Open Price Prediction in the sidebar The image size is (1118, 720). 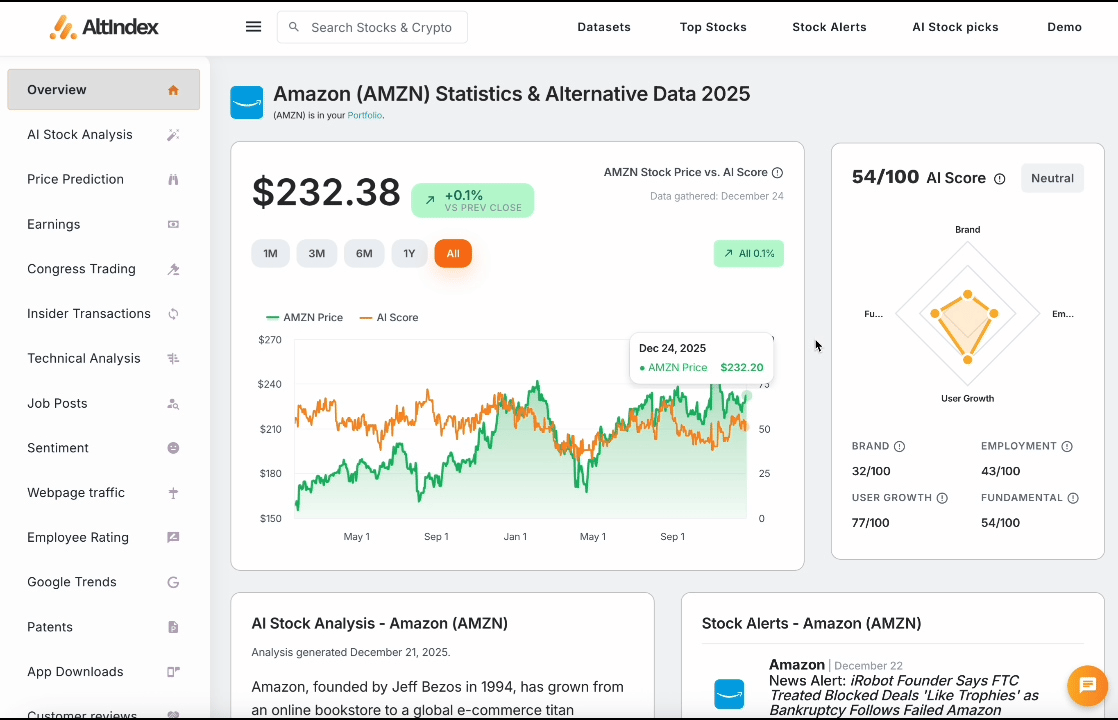coord(103,180)
